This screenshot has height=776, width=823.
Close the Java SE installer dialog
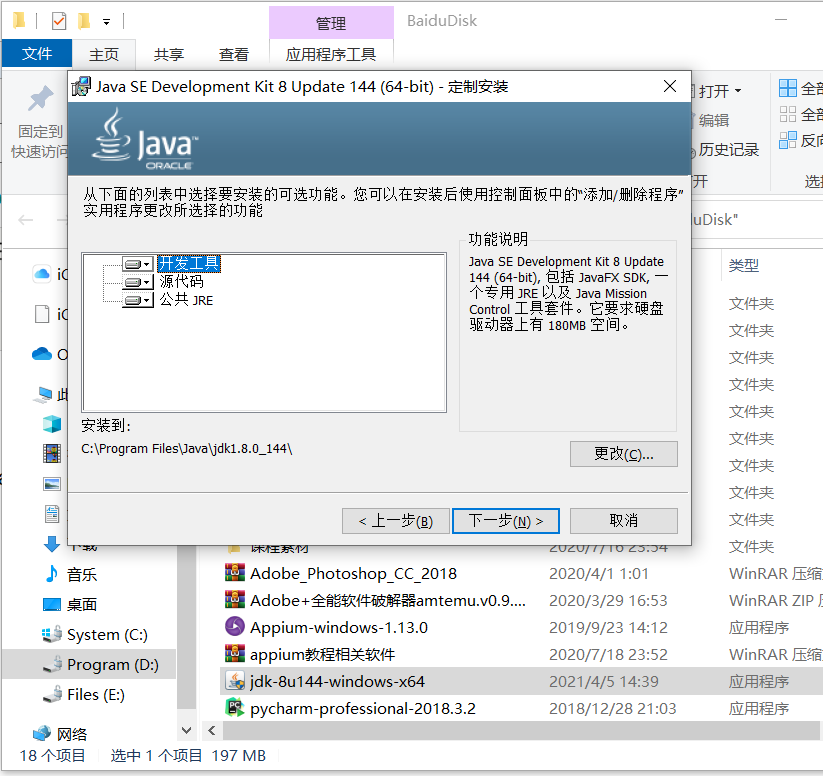pos(670,86)
